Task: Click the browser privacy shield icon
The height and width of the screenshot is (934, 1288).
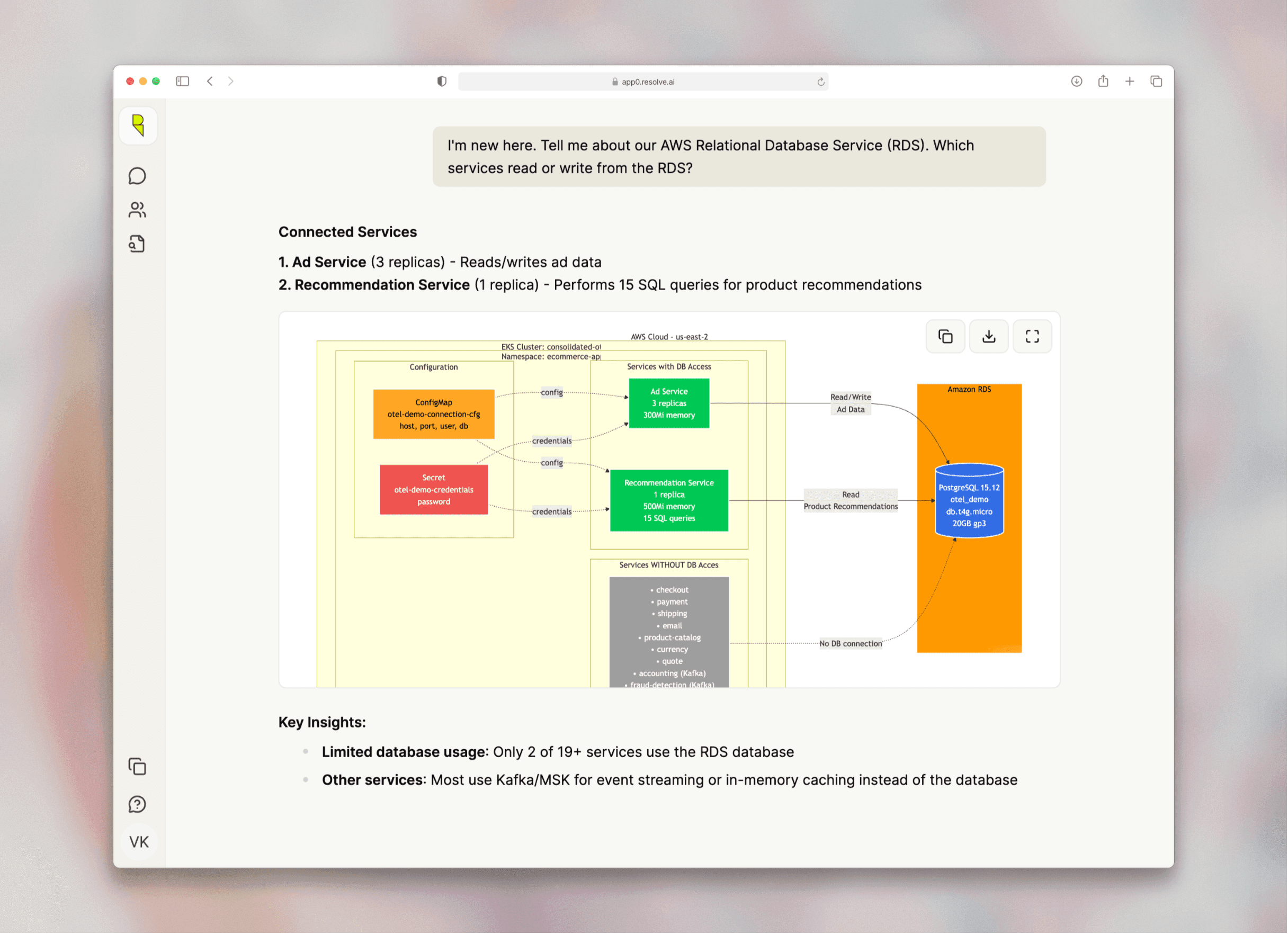Action: point(442,81)
